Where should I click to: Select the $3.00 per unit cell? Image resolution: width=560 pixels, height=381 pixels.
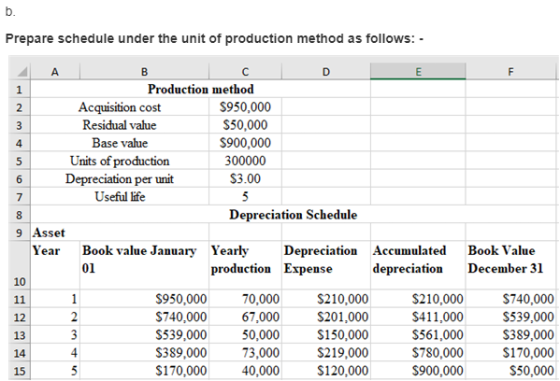(x=245, y=179)
